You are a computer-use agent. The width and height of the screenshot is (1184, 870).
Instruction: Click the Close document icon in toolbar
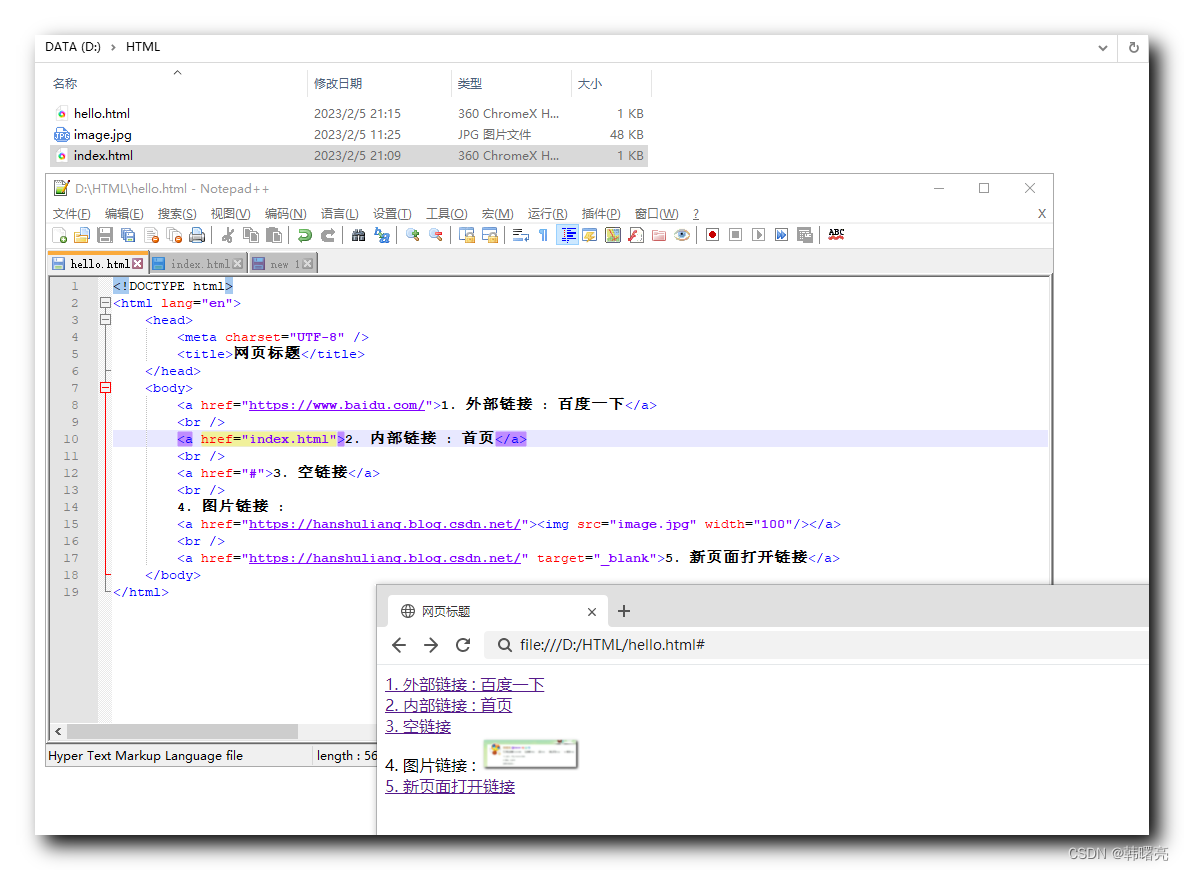coord(152,236)
